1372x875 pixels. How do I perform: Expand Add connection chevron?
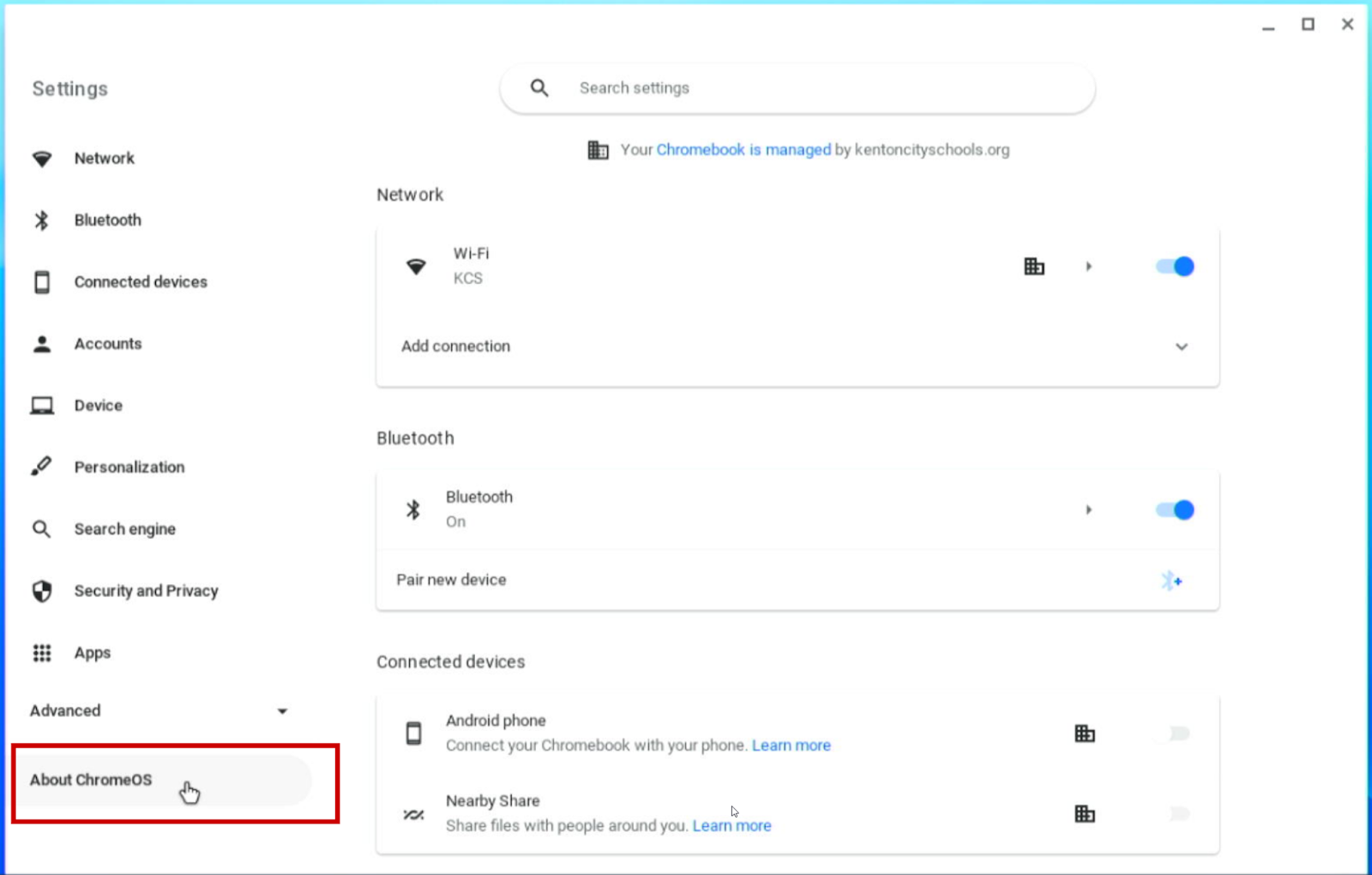tap(1182, 347)
